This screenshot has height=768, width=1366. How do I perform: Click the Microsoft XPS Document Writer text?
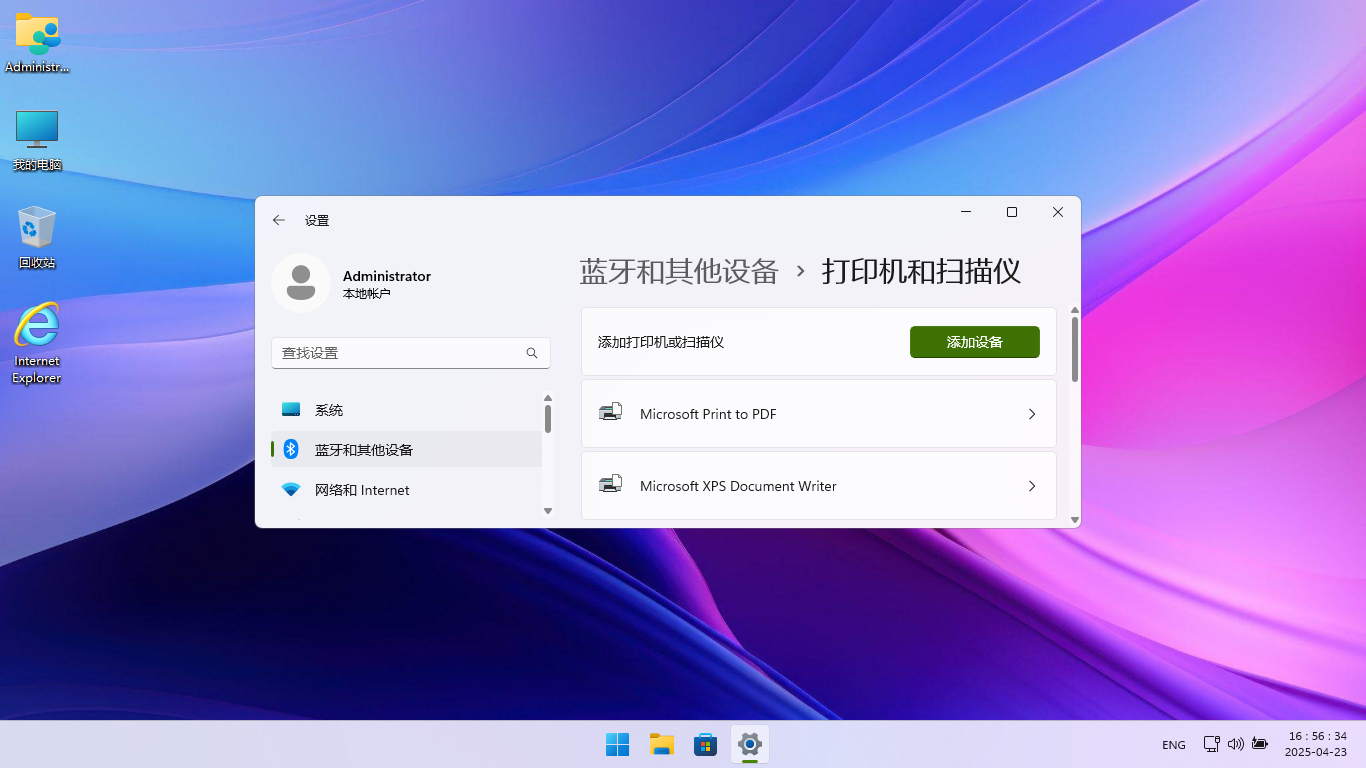click(738, 486)
